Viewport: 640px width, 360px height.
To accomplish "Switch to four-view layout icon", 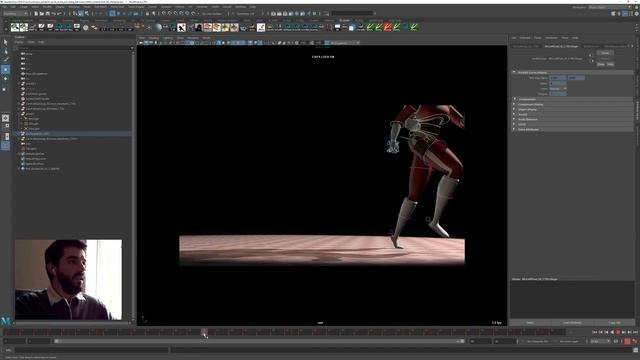I will (x=5, y=127).
